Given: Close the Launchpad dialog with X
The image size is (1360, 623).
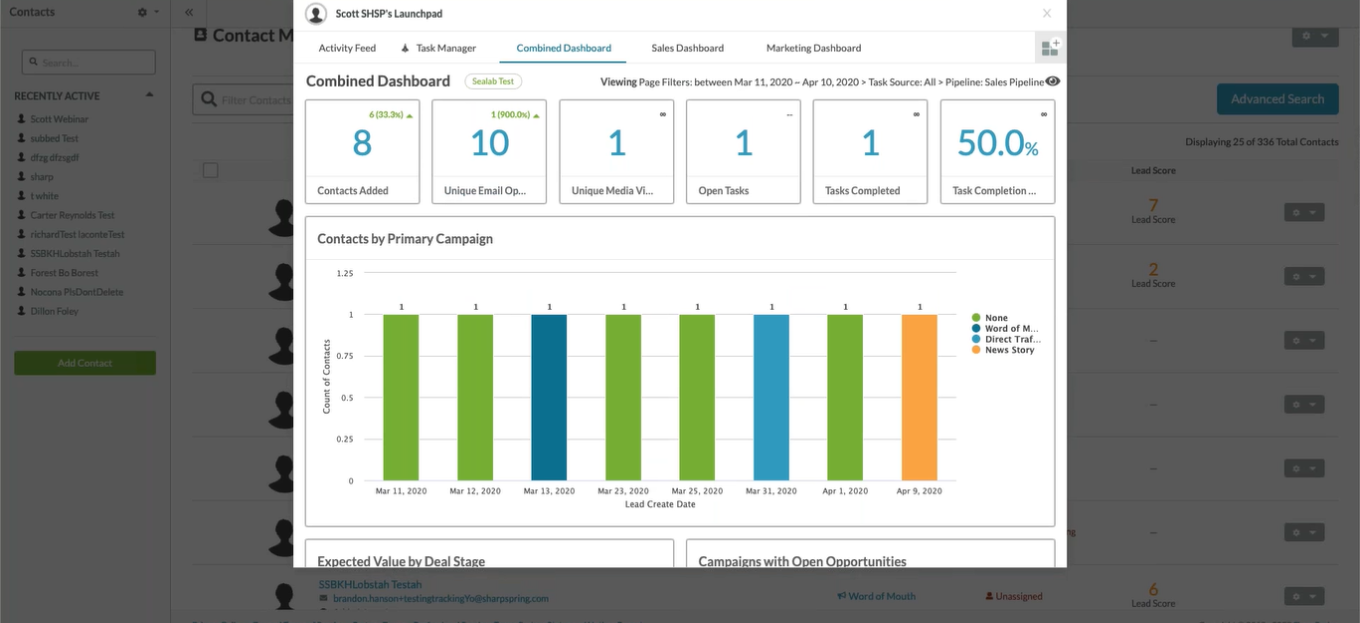Looking at the screenshot, I should pyautogui.click(x=1047, y=14).
